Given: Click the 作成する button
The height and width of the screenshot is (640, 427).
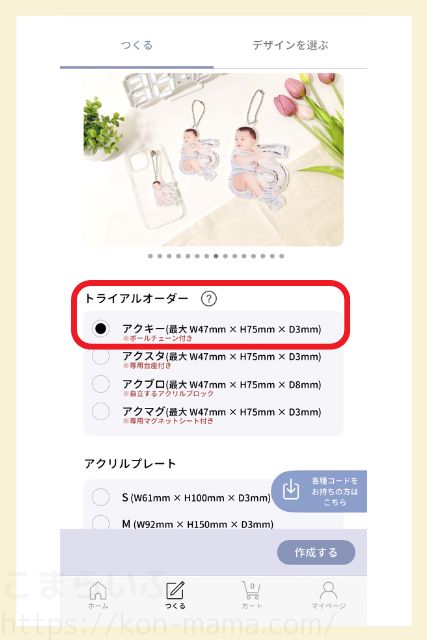Looking at the screenshot, I should [316, 553].
